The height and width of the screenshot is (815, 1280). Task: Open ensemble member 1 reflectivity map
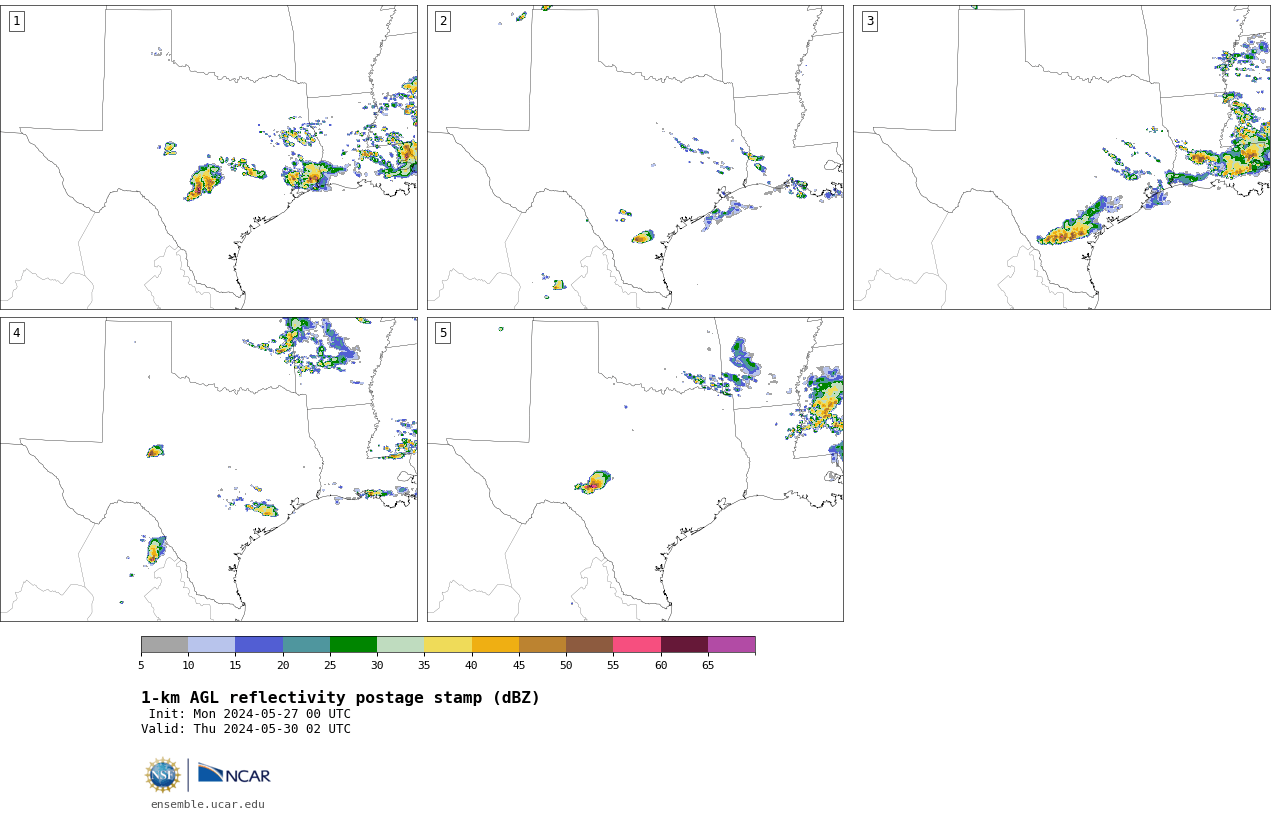pos(208,157)
